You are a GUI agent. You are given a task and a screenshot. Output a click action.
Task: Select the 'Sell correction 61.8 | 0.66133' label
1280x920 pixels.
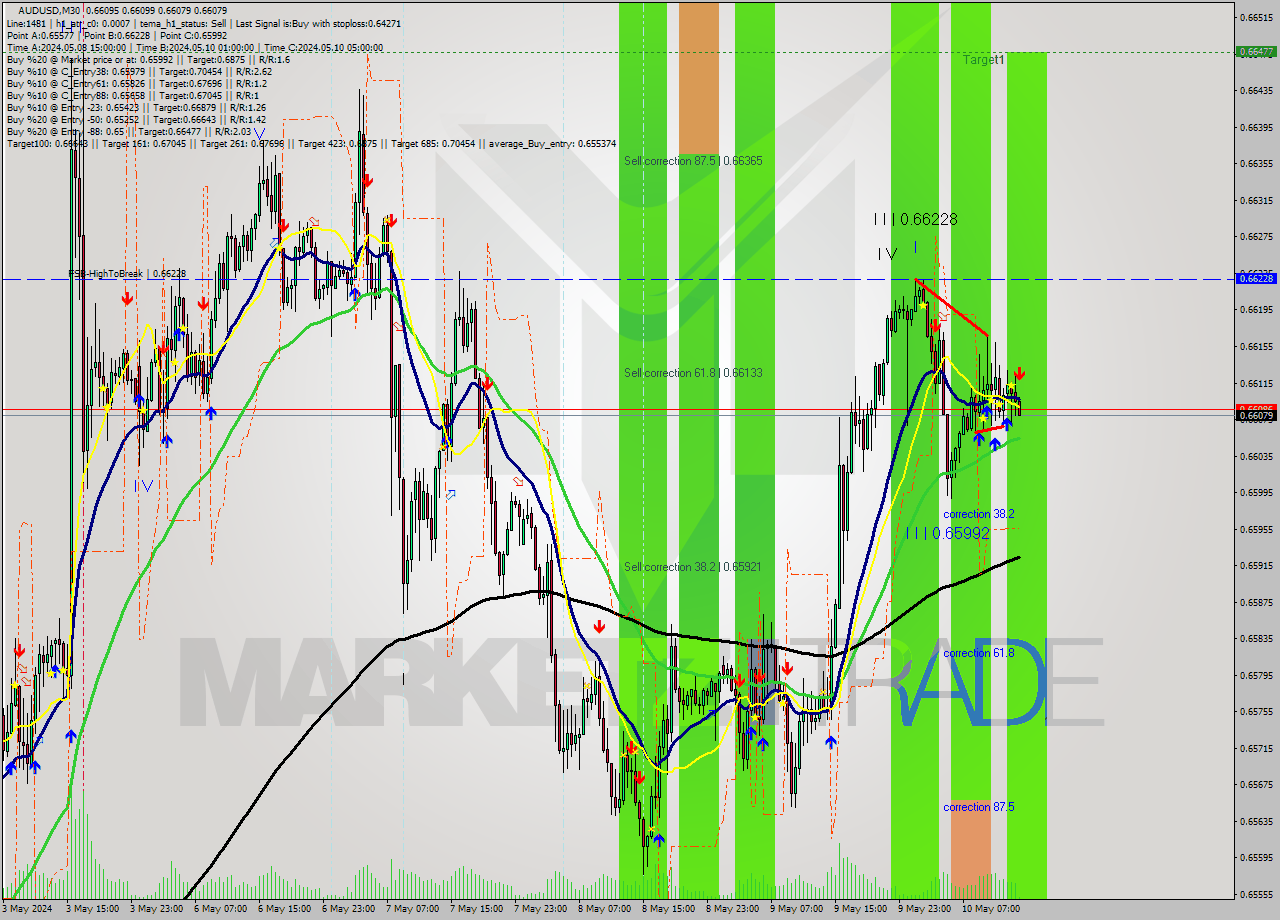coord(693,372)
